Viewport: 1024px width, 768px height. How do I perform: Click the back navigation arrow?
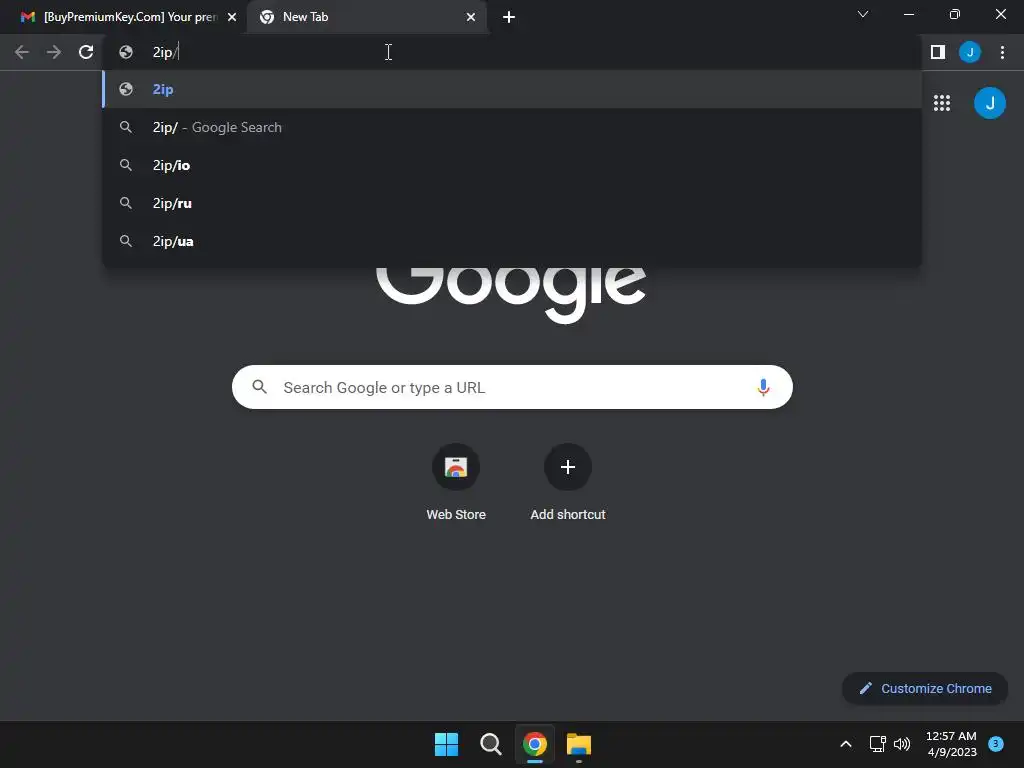(22, 52)
